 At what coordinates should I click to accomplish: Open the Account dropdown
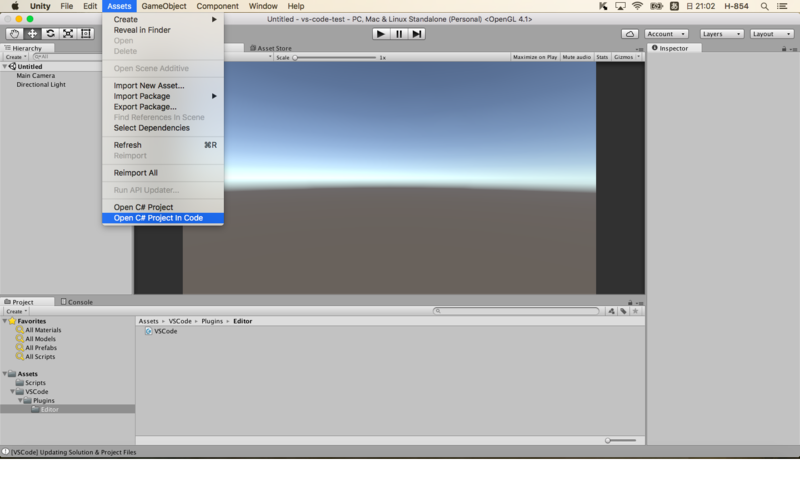point(666,34)
